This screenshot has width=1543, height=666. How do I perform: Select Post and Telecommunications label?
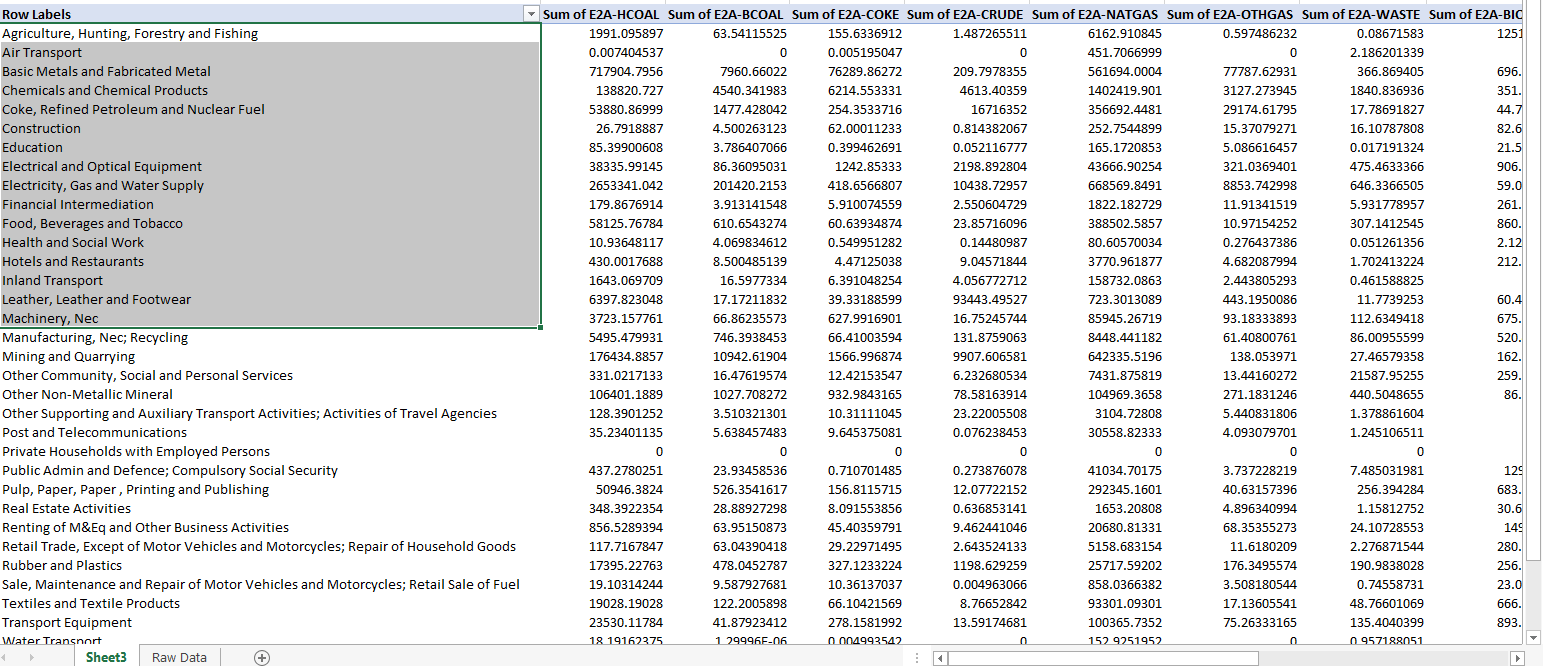click(x=94, y=433)
